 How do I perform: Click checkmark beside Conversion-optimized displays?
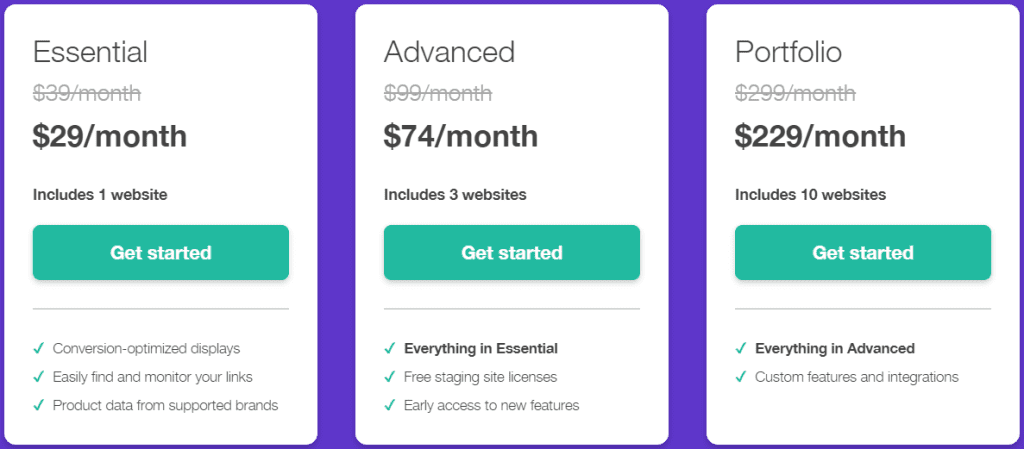click(39, 348)
